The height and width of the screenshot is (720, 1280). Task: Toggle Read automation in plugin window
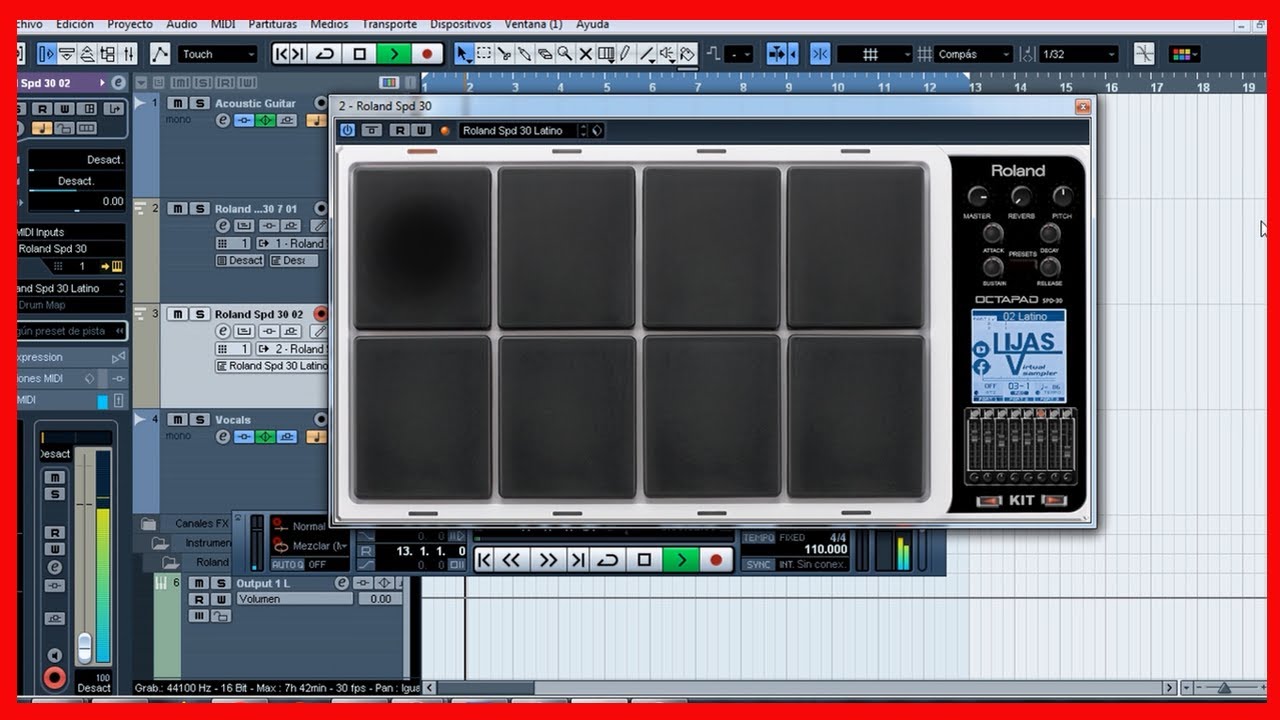[400, 130]
